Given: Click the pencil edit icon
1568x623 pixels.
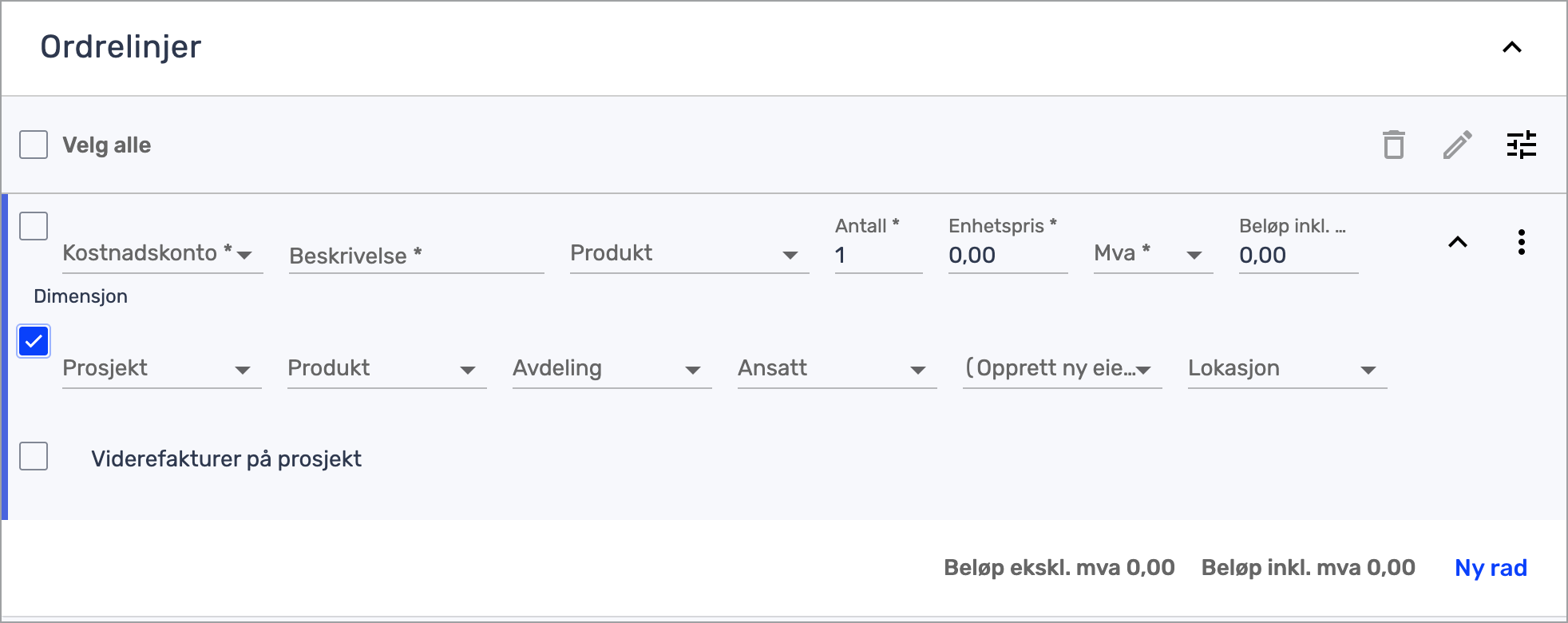Looking at the screenshot, I should [x=1457, y=145].
